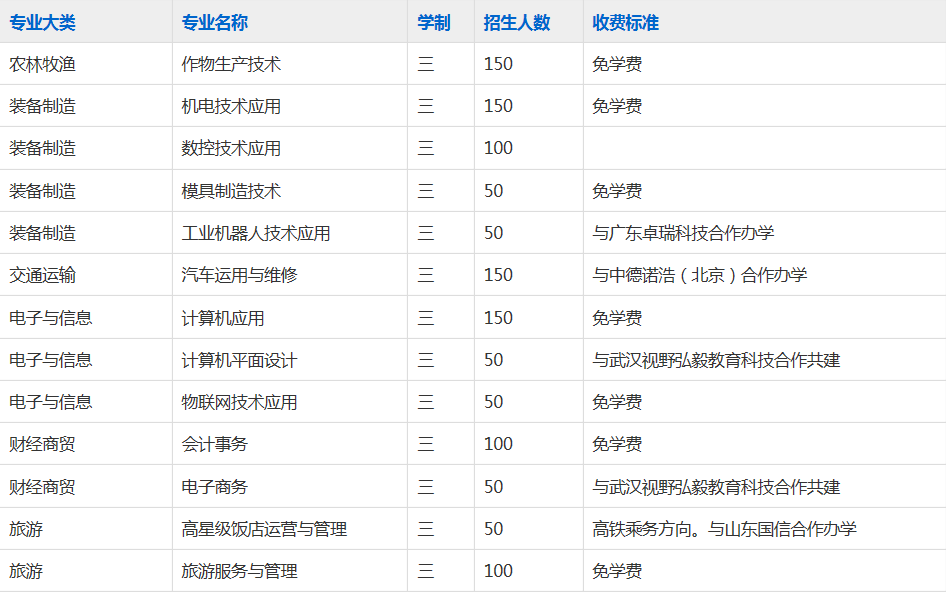Select the 工业机器人技术应用 cell
The width and height of the screenshot is (946, 592).
click(290, 233)
